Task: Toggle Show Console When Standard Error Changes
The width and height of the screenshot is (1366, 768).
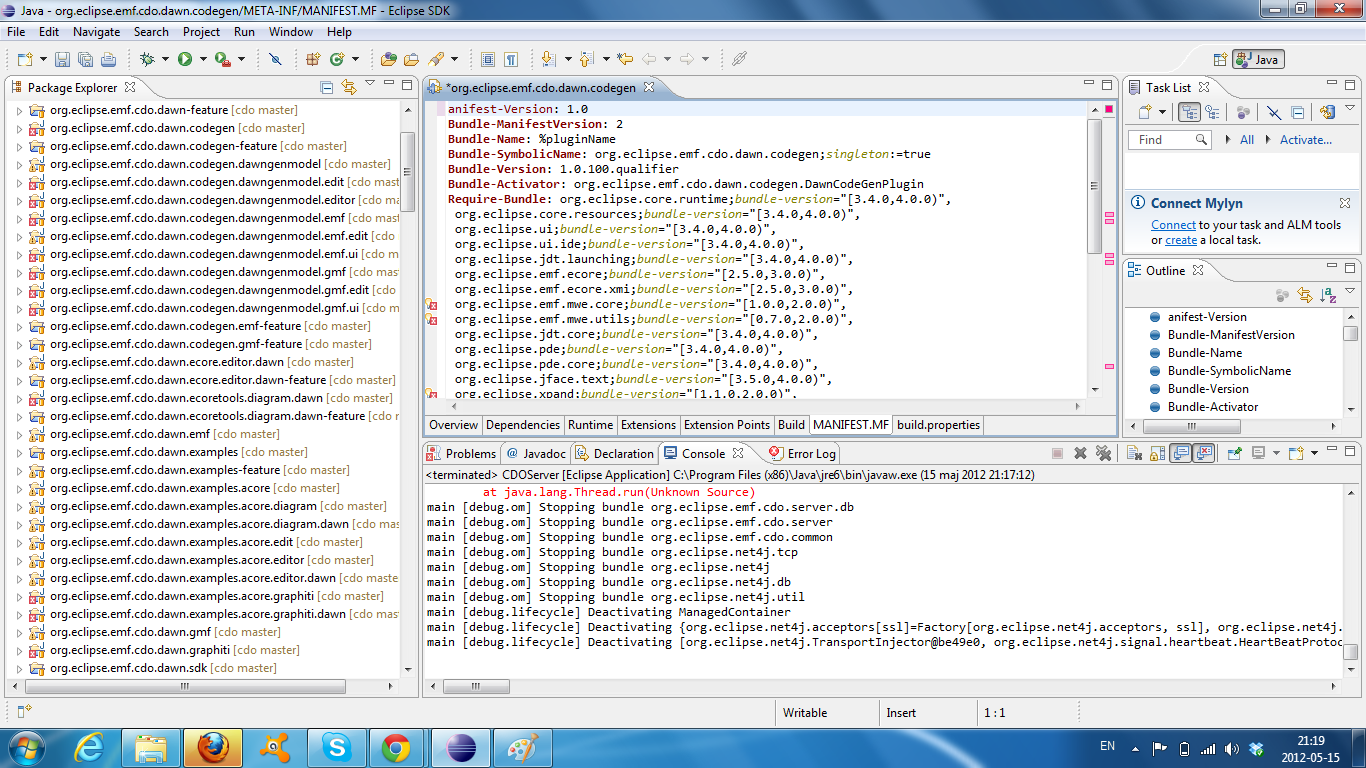Action: coord(1204,453)
